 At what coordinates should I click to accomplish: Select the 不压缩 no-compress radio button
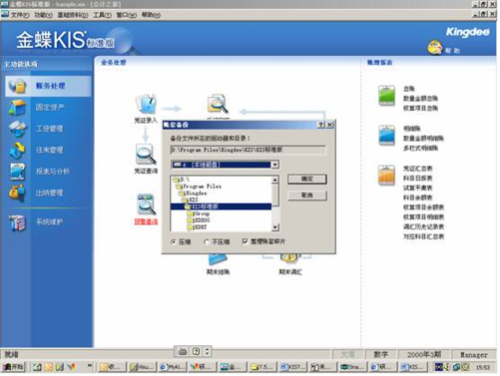click(206, 242)
